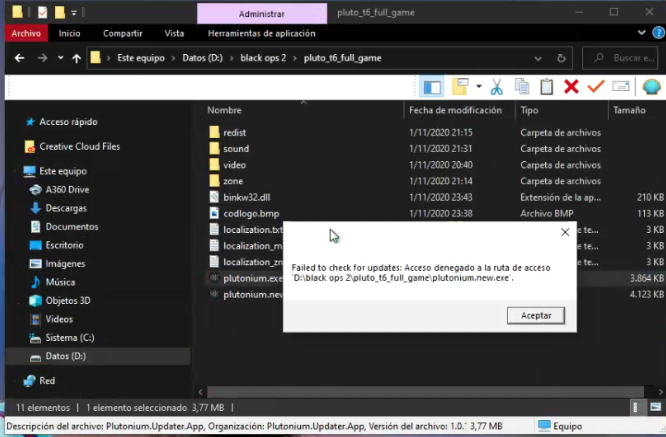Select Este equipo in the sidebar

click(x=63, y=171)
